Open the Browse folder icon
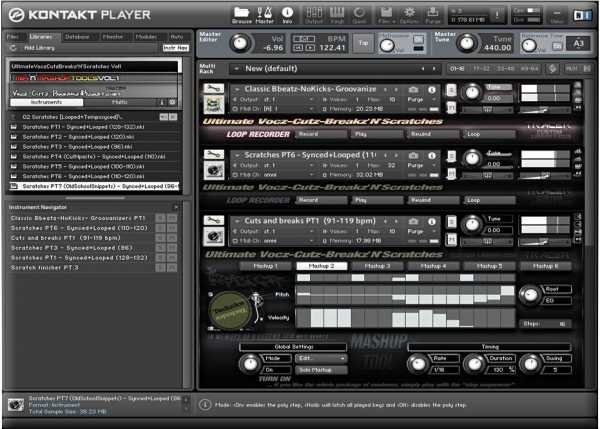The width and height of the screenshot is (600, 429). (x=241, y=13)
